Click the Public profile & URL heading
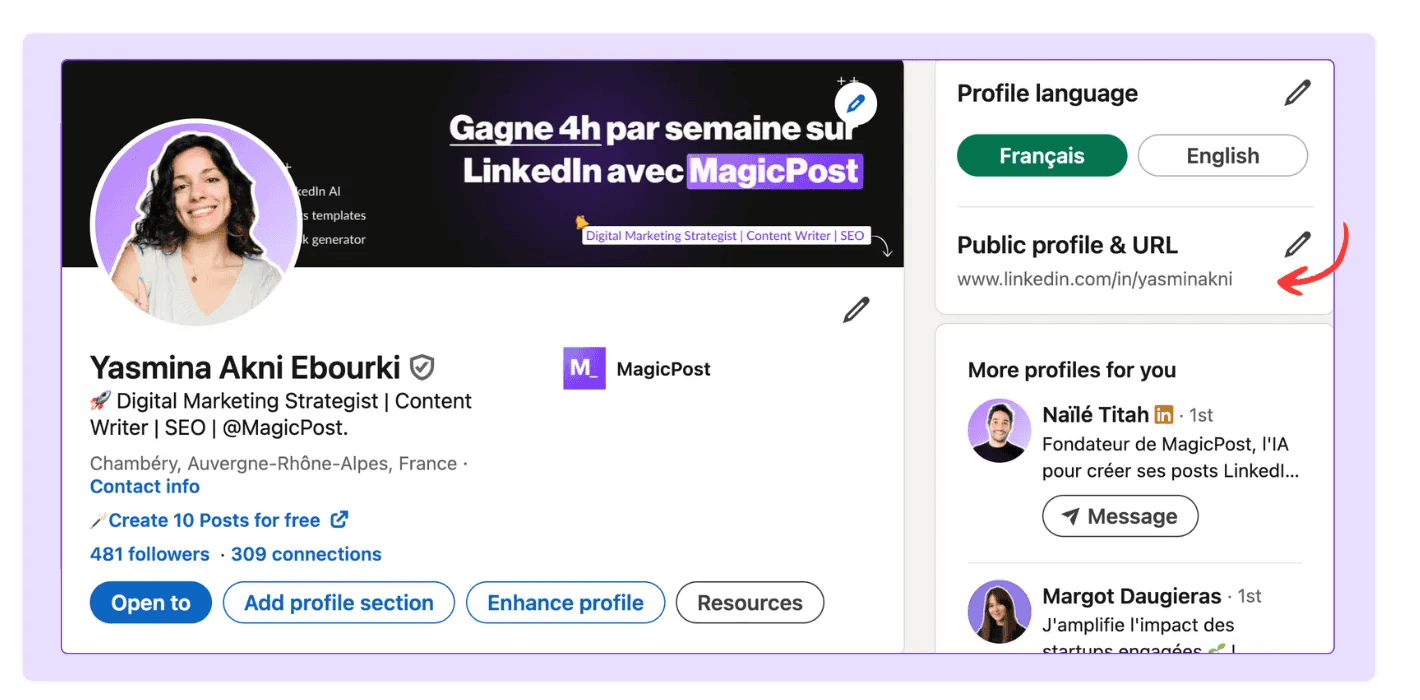 click(x=1068, y=245)
